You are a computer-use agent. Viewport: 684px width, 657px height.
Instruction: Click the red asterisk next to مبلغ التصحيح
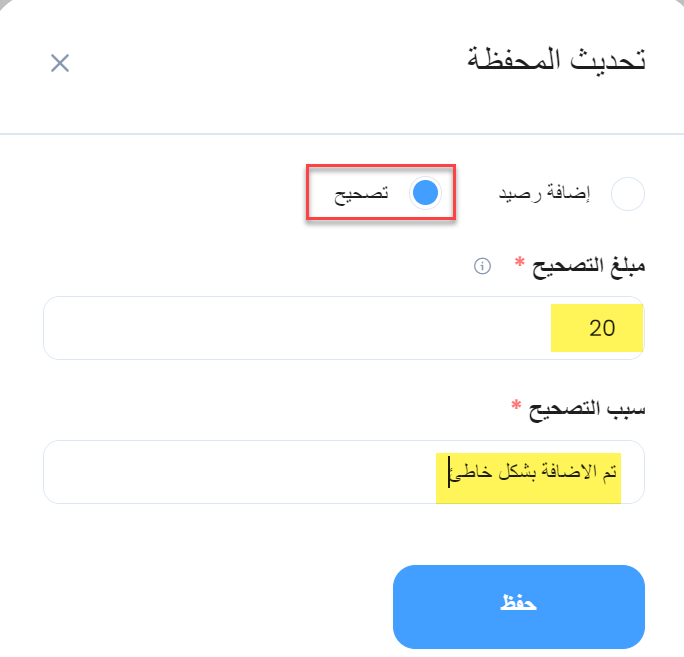pyautogui.click(x=519, y=262)
